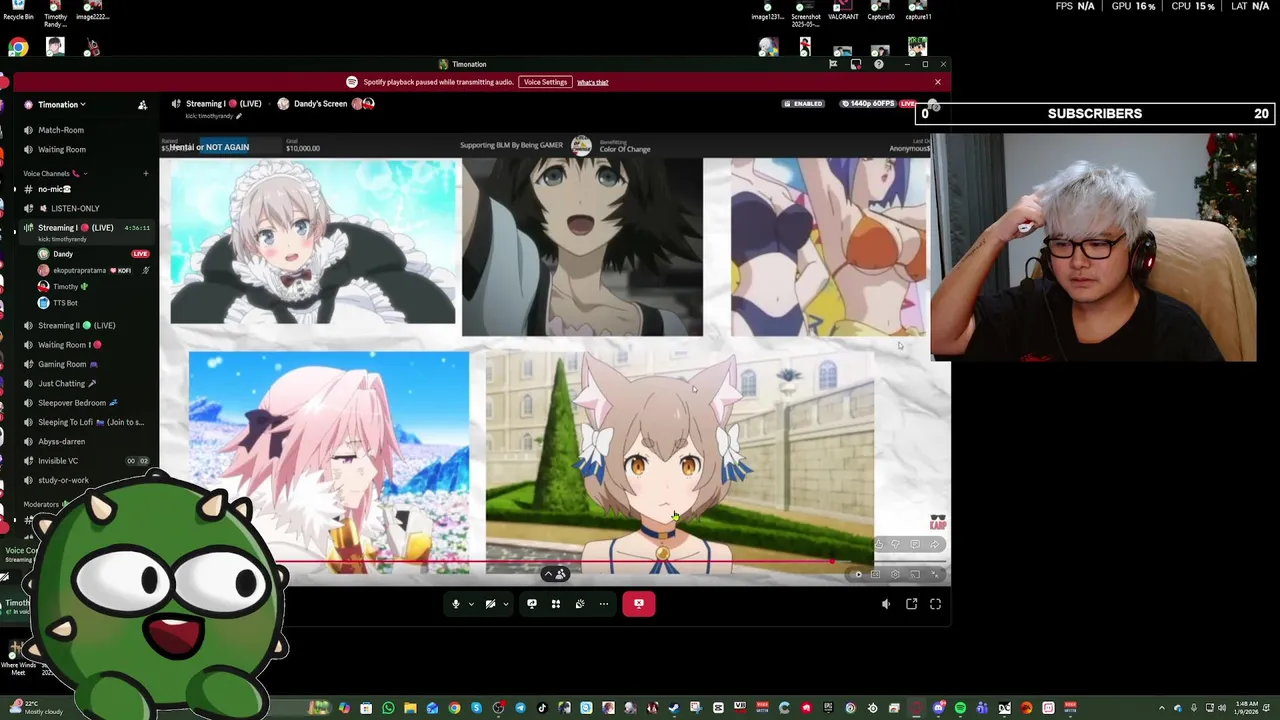This screenshot has width=1280, height=720.
Task: Disconnect from the voice call red button
Action: point(639,604)
